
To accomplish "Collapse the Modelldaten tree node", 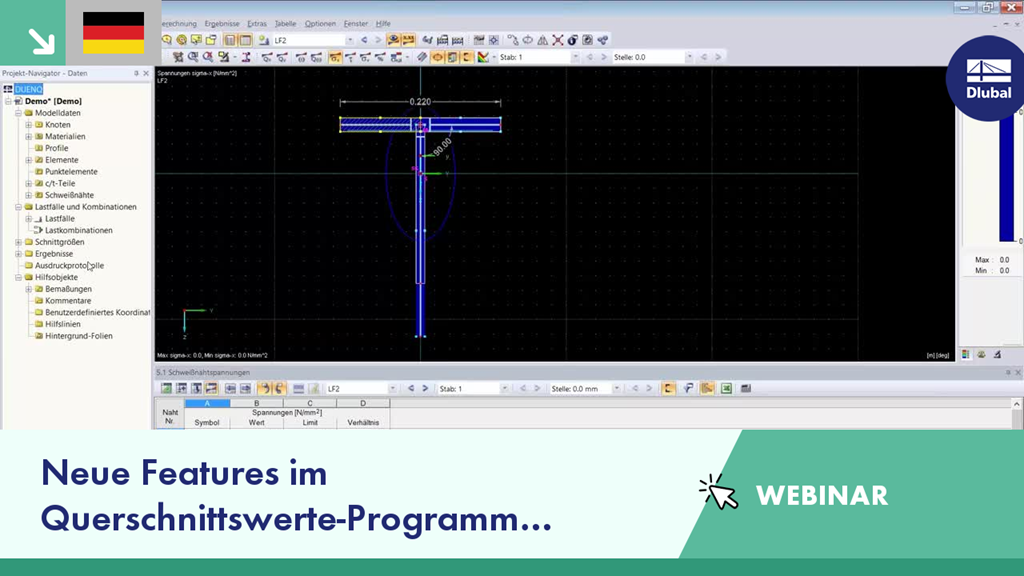I will click(18, 113).
